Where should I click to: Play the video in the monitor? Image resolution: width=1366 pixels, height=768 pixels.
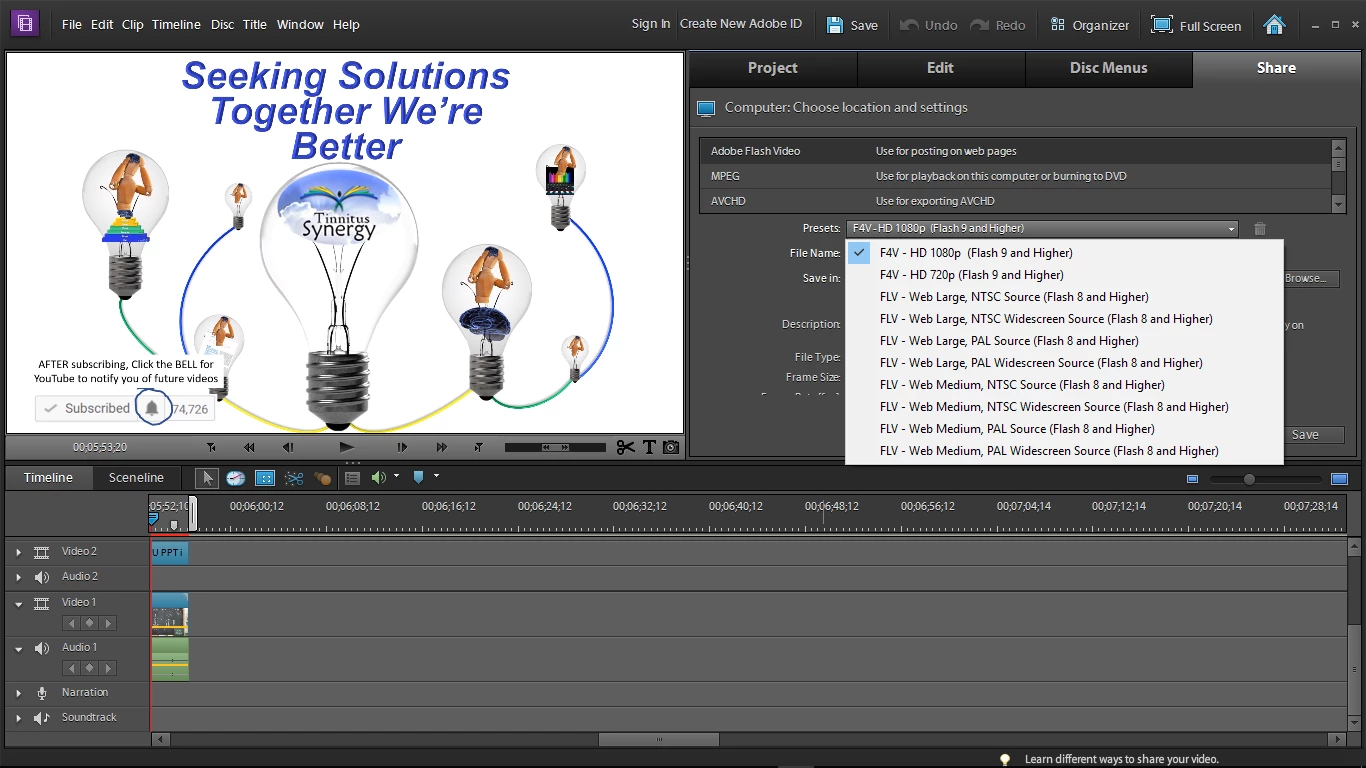(x=346, y=447)
